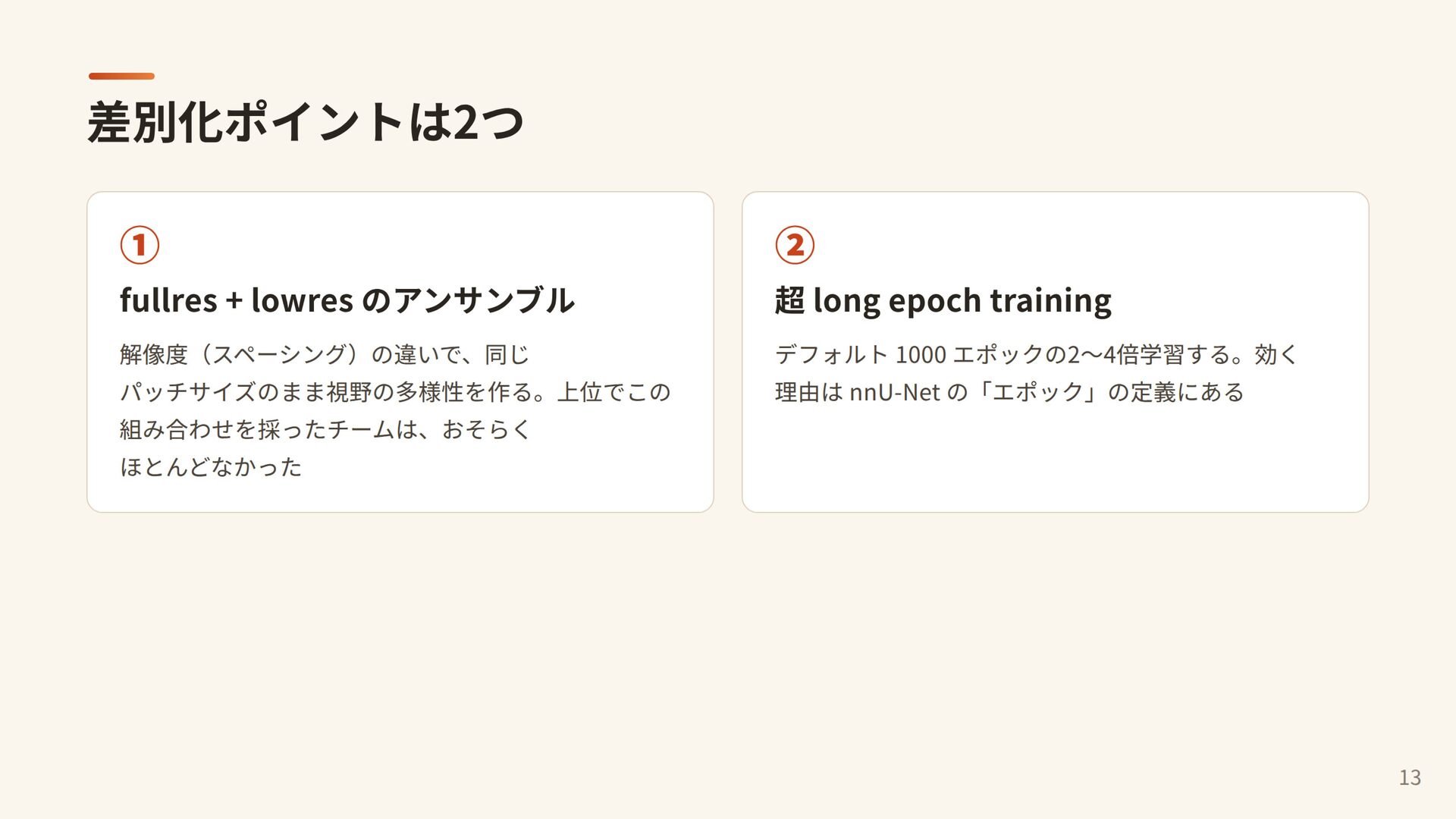Viewport: 1456px width, 819px height.
Task: Click the line 理由は nnU-Net の「エポック」の定義にある
Action: [1009, 391]
